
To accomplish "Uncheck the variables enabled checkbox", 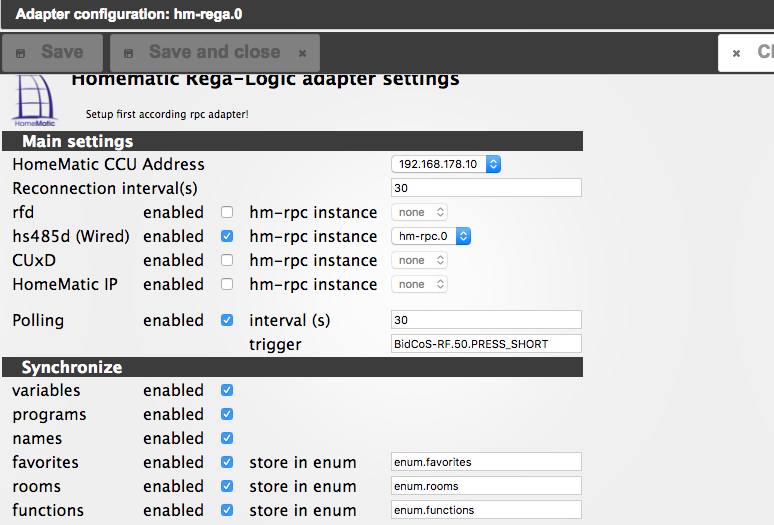I will [227, 390].
